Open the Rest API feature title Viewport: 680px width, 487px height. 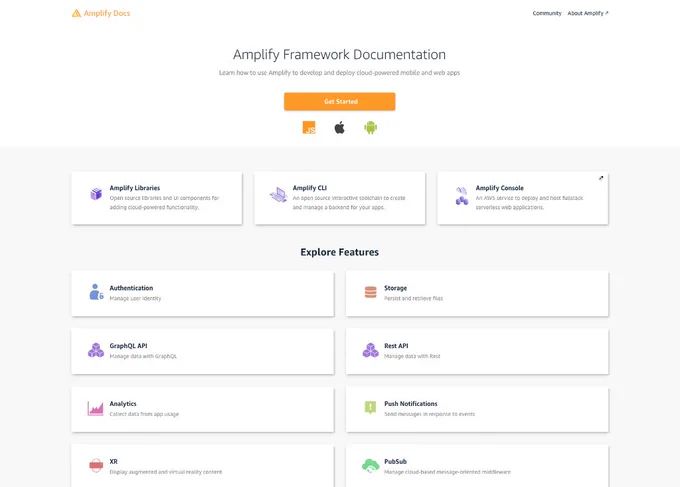[x=396, y=346]
